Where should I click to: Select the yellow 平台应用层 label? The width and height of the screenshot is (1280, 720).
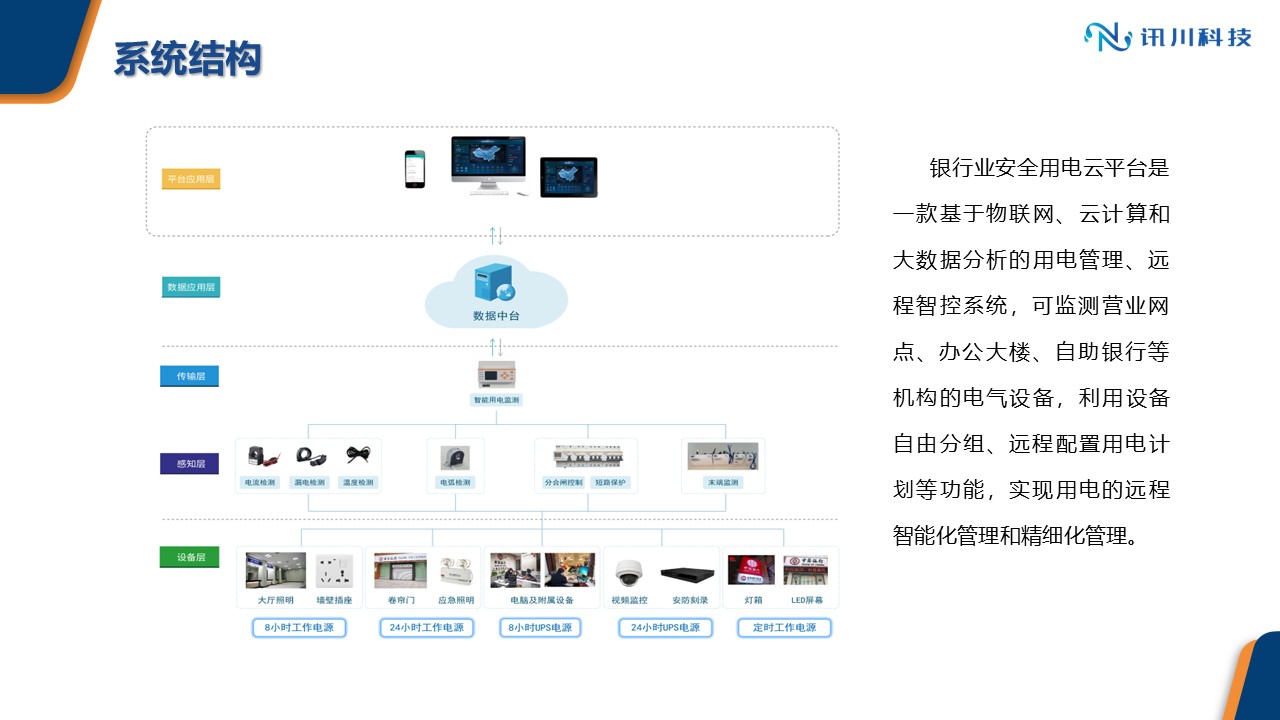click(x=190, y=179)
